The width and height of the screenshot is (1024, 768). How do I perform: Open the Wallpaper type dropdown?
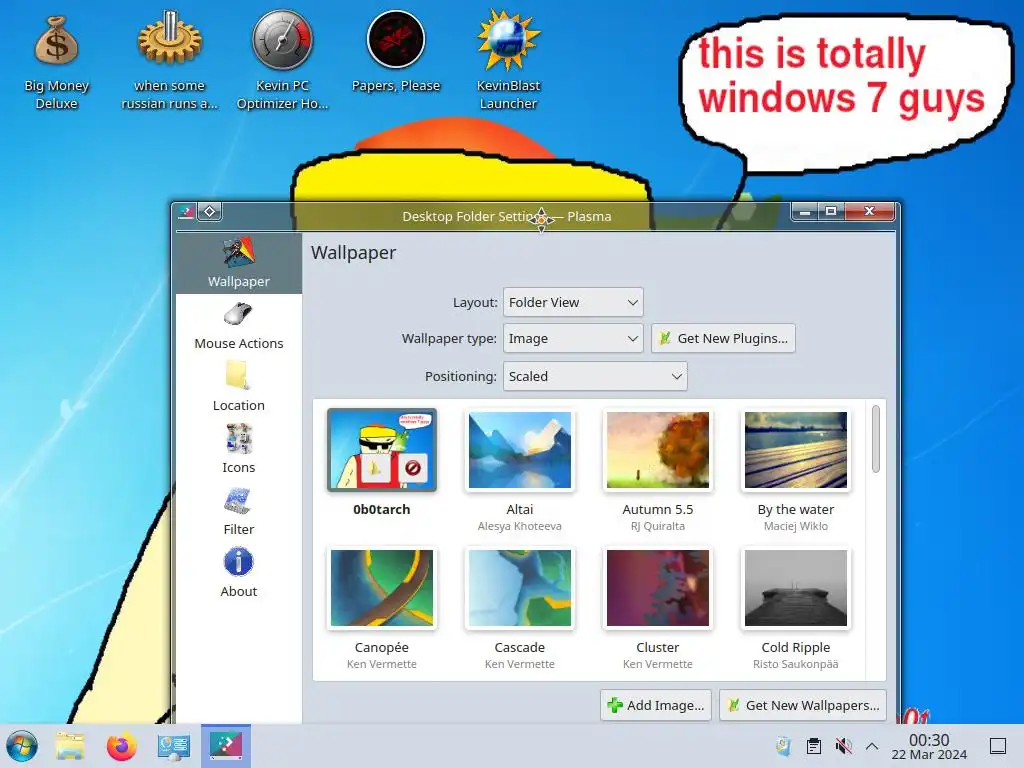pos(573,338)
